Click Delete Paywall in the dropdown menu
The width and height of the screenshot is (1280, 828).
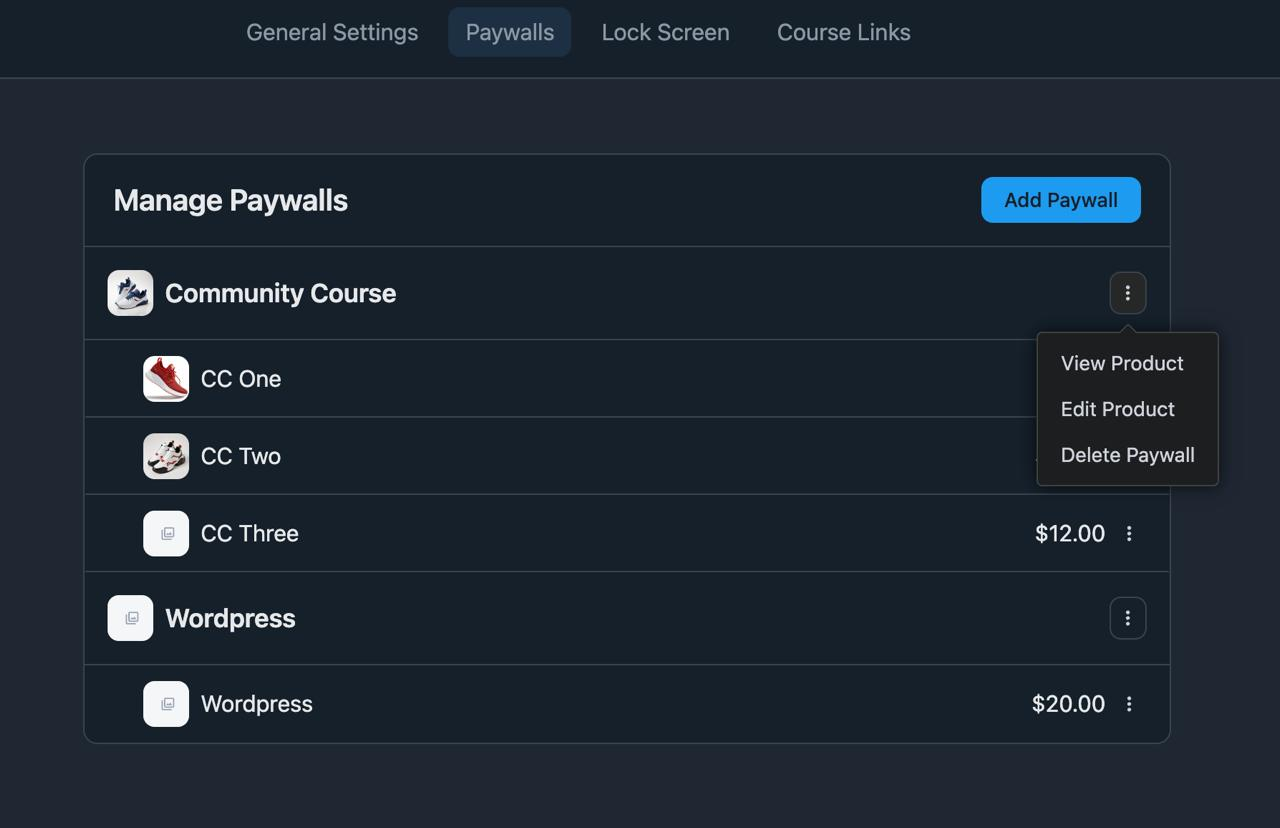(x=1128, y=455)
